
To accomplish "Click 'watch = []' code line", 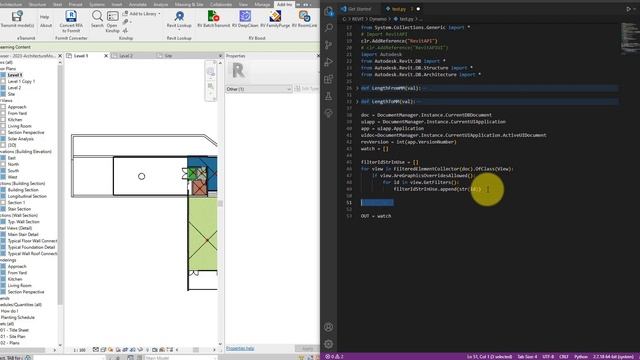I will click(374, 149).
